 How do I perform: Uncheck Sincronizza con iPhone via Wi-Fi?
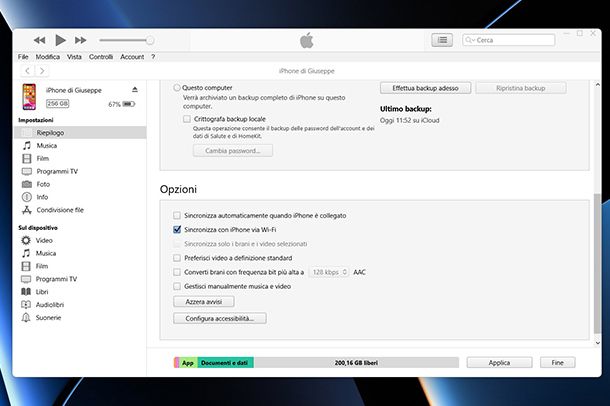coord(177,229)
